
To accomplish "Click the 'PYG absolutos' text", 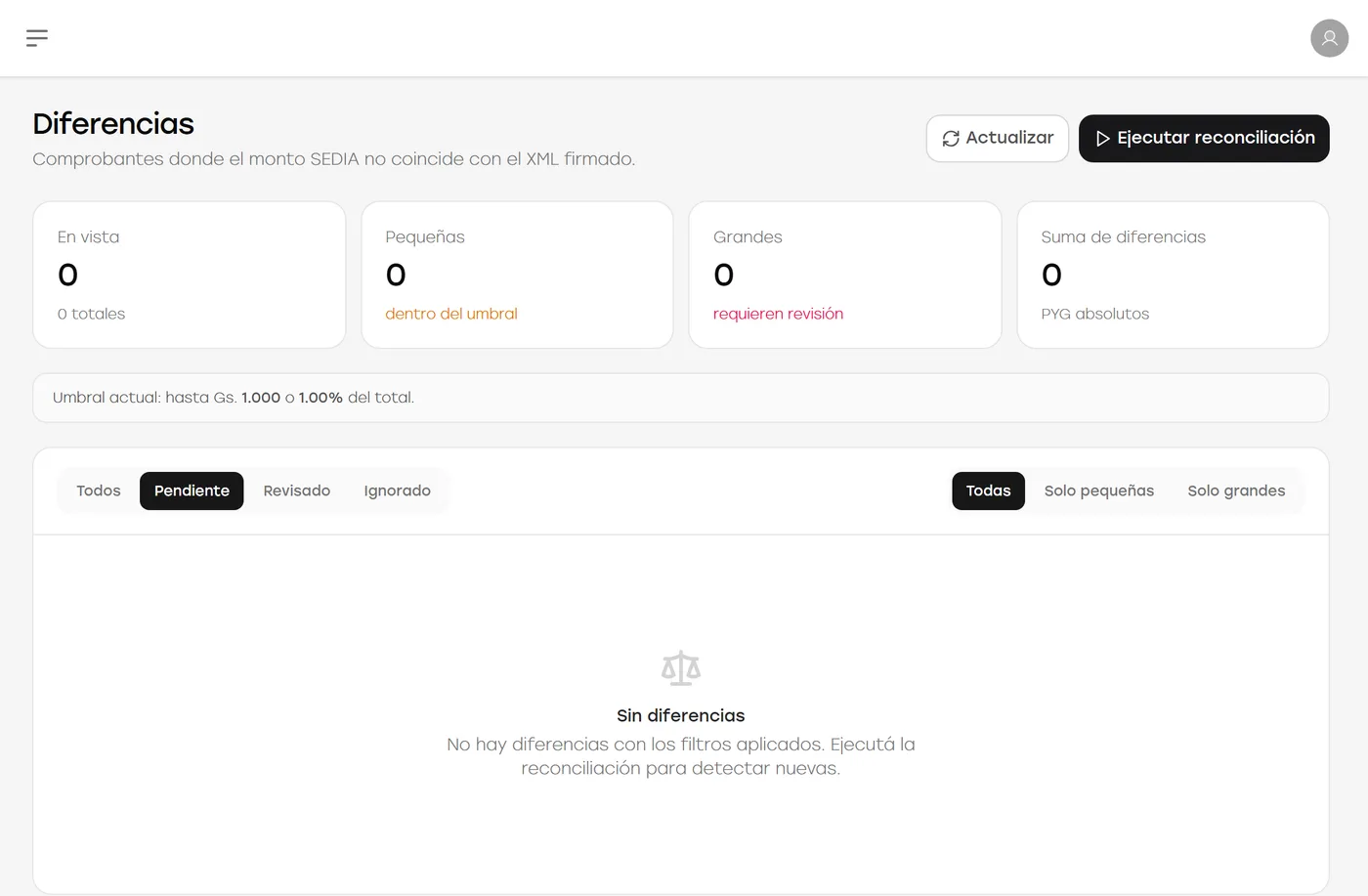I will 1095,314.
